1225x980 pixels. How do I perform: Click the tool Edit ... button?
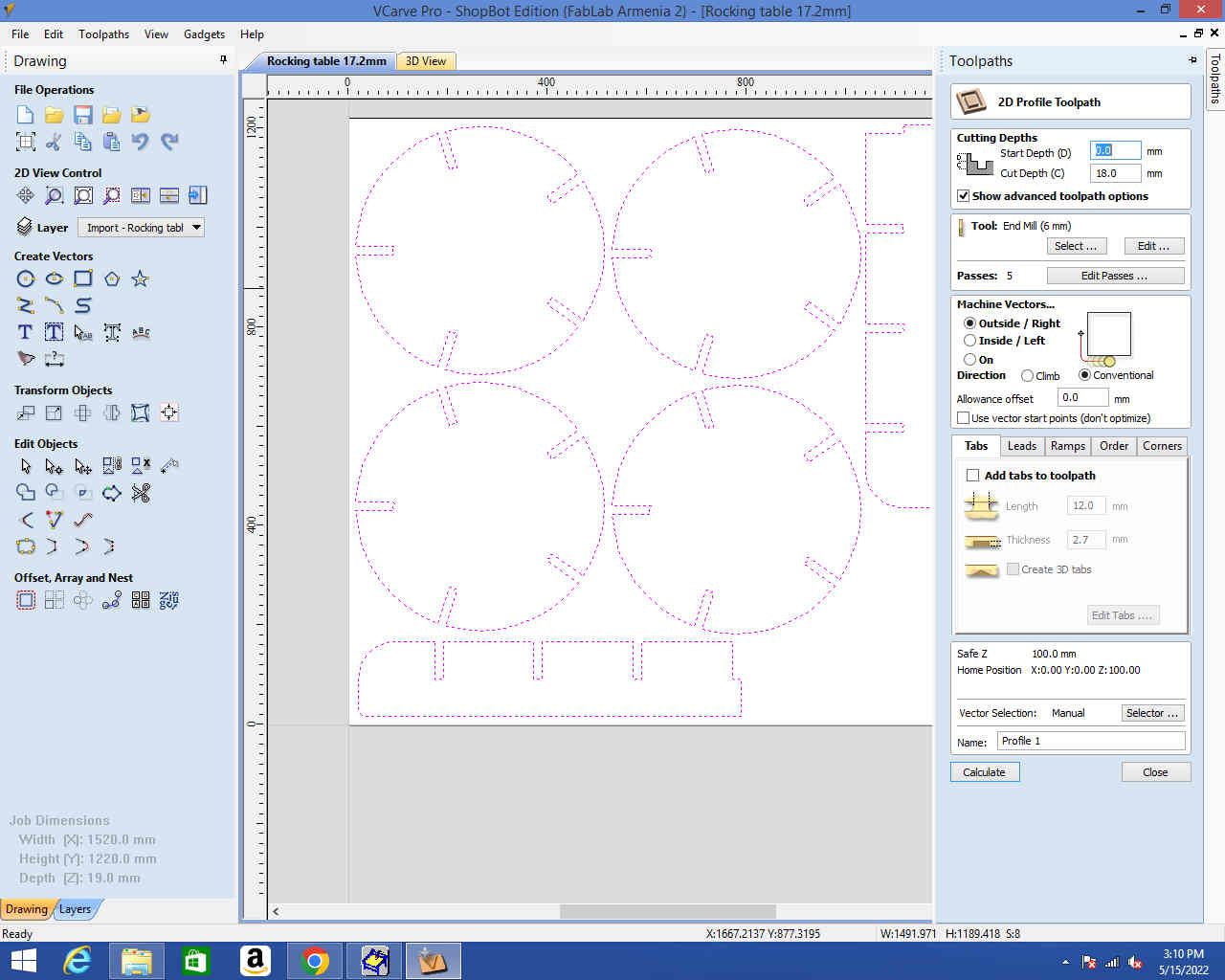[x=1154, y=246]
